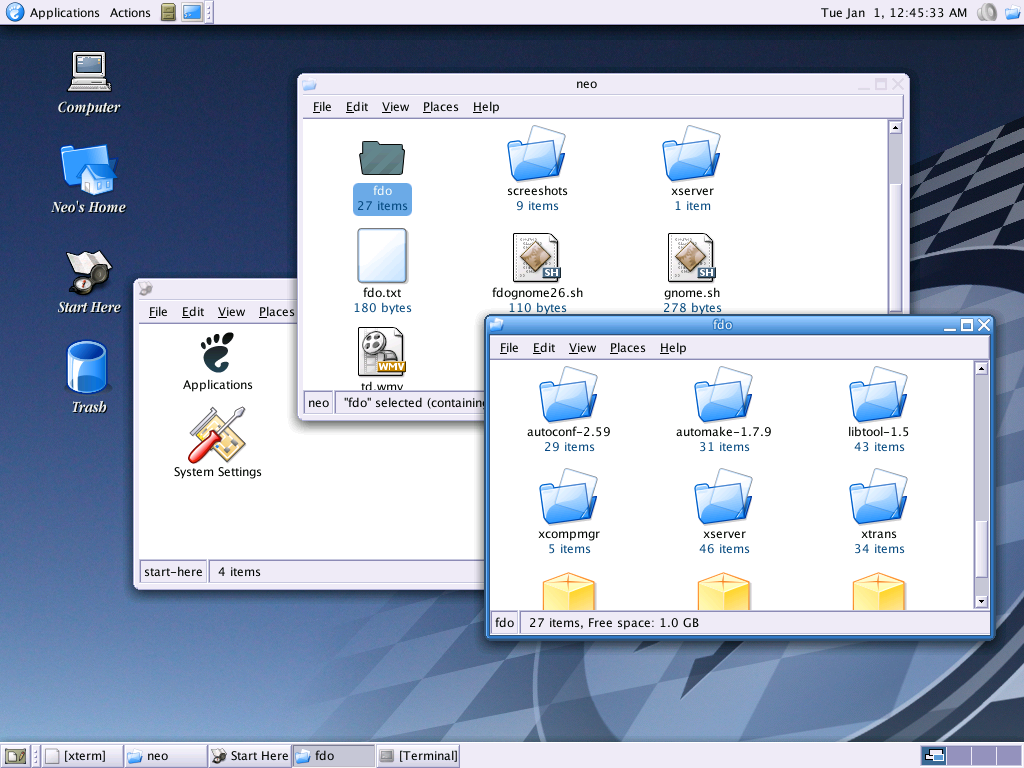The width and height of the screenshot is (1024, 768).
Task: Select the fdognome26.sh script file
Action: 536,257
